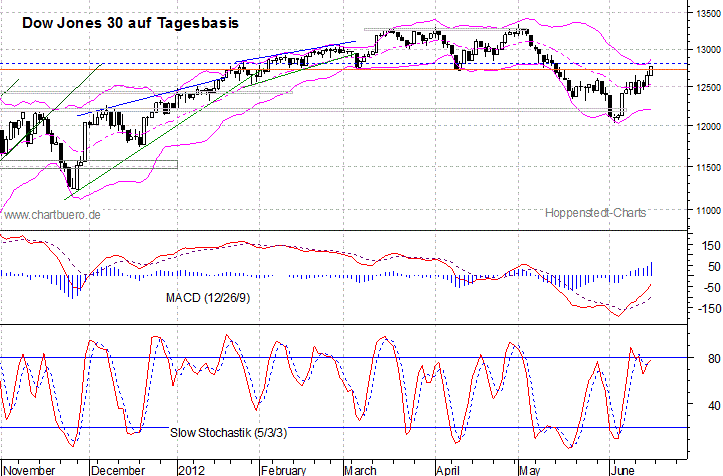Click the February month label
Image resolution: width=723 pixels, height=476 pixels.
(283, 470)
